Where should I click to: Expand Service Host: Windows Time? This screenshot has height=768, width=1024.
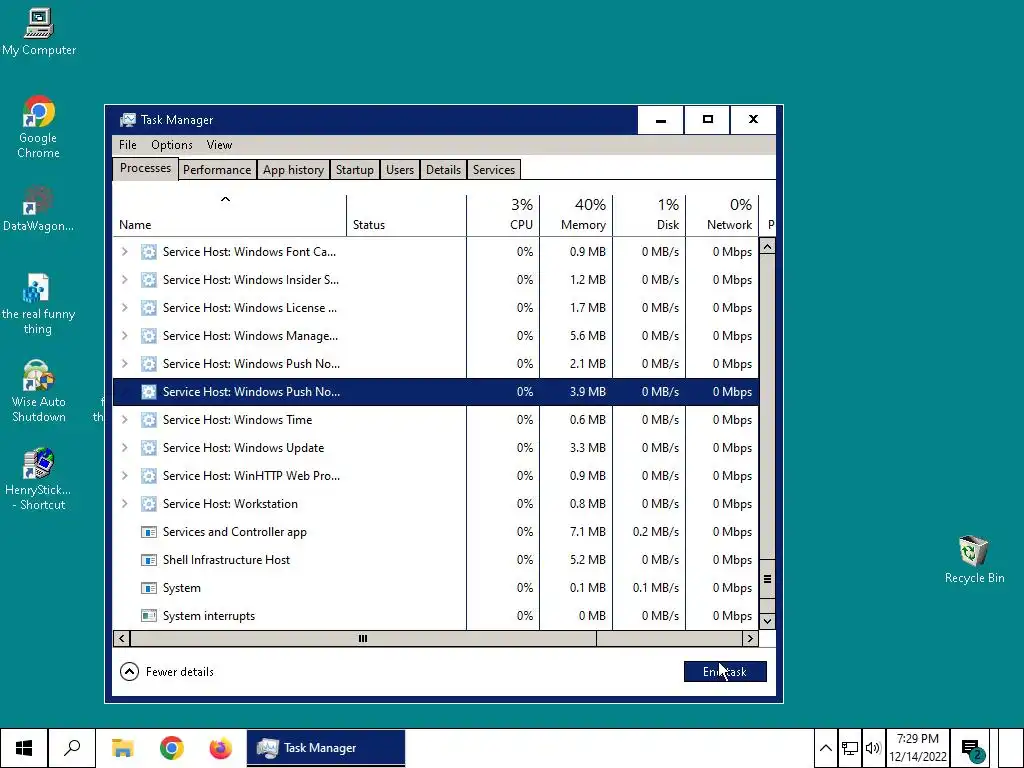125,420
